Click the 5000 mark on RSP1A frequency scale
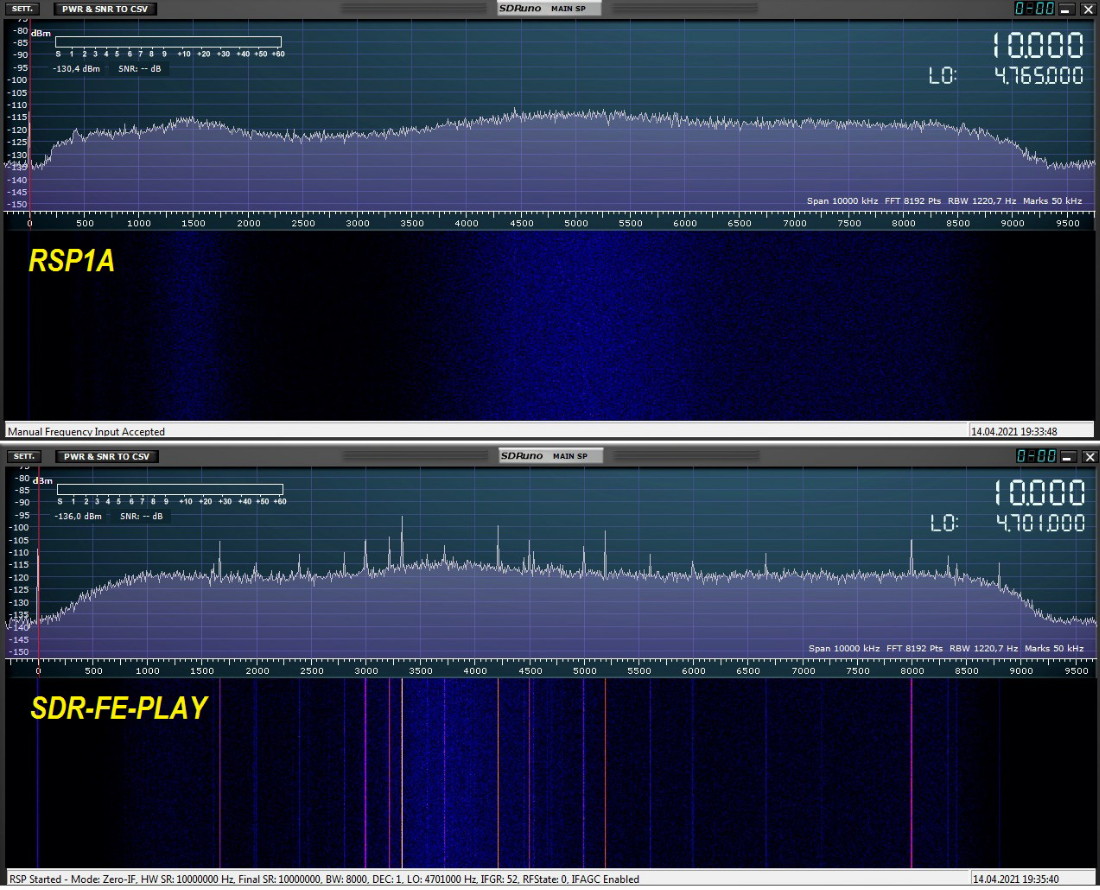Screen dimensions: 1100x890 576,223
